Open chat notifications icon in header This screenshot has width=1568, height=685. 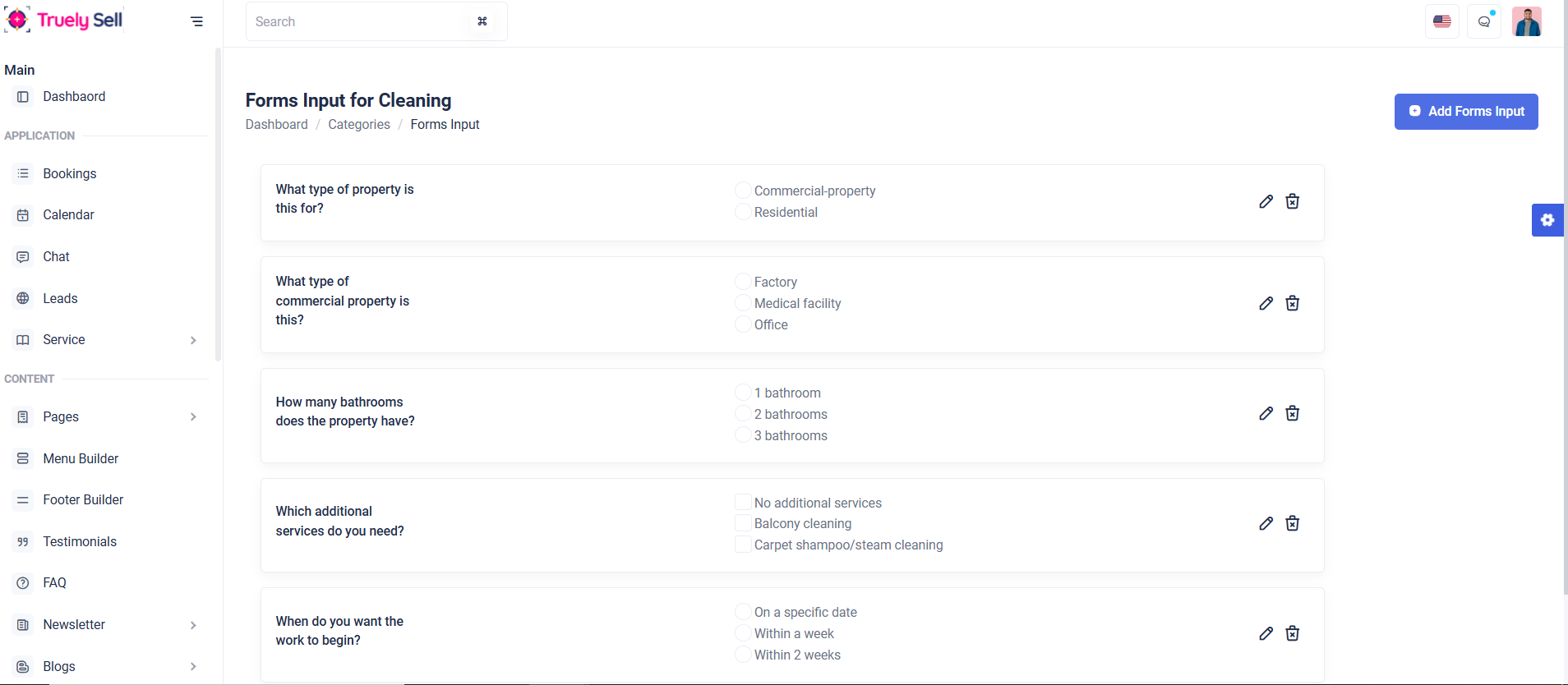coord(1484,21)
